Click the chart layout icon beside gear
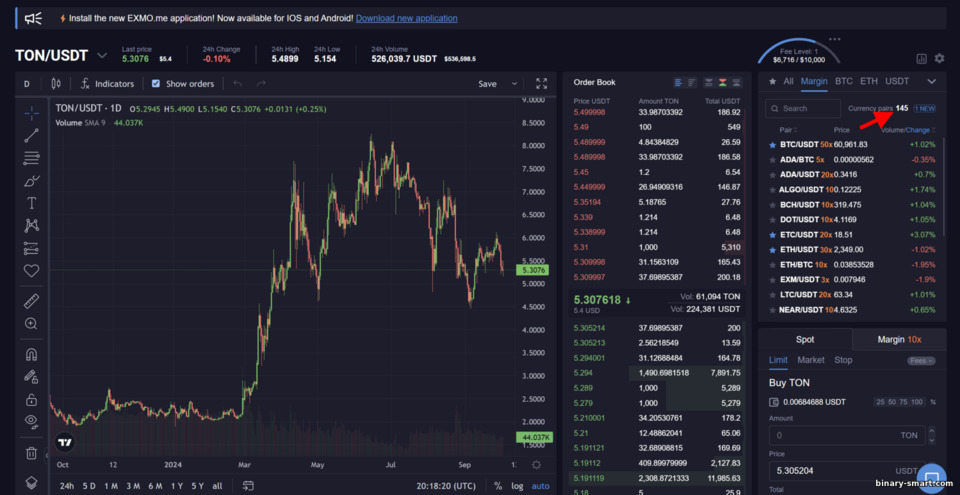This screenshot has width=960, height=495. (x=921, y=59)
